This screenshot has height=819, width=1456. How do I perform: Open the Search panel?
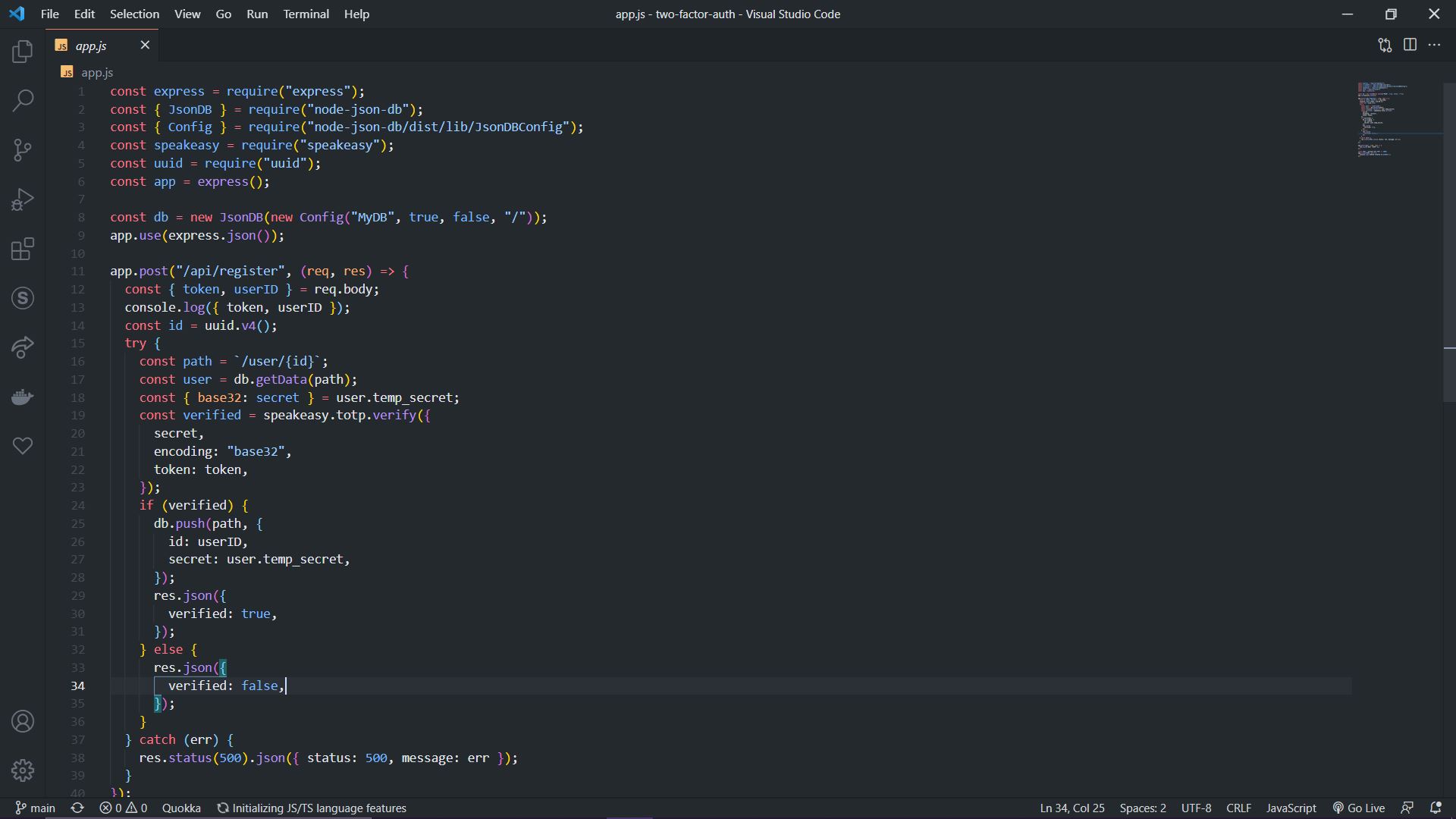23,99
